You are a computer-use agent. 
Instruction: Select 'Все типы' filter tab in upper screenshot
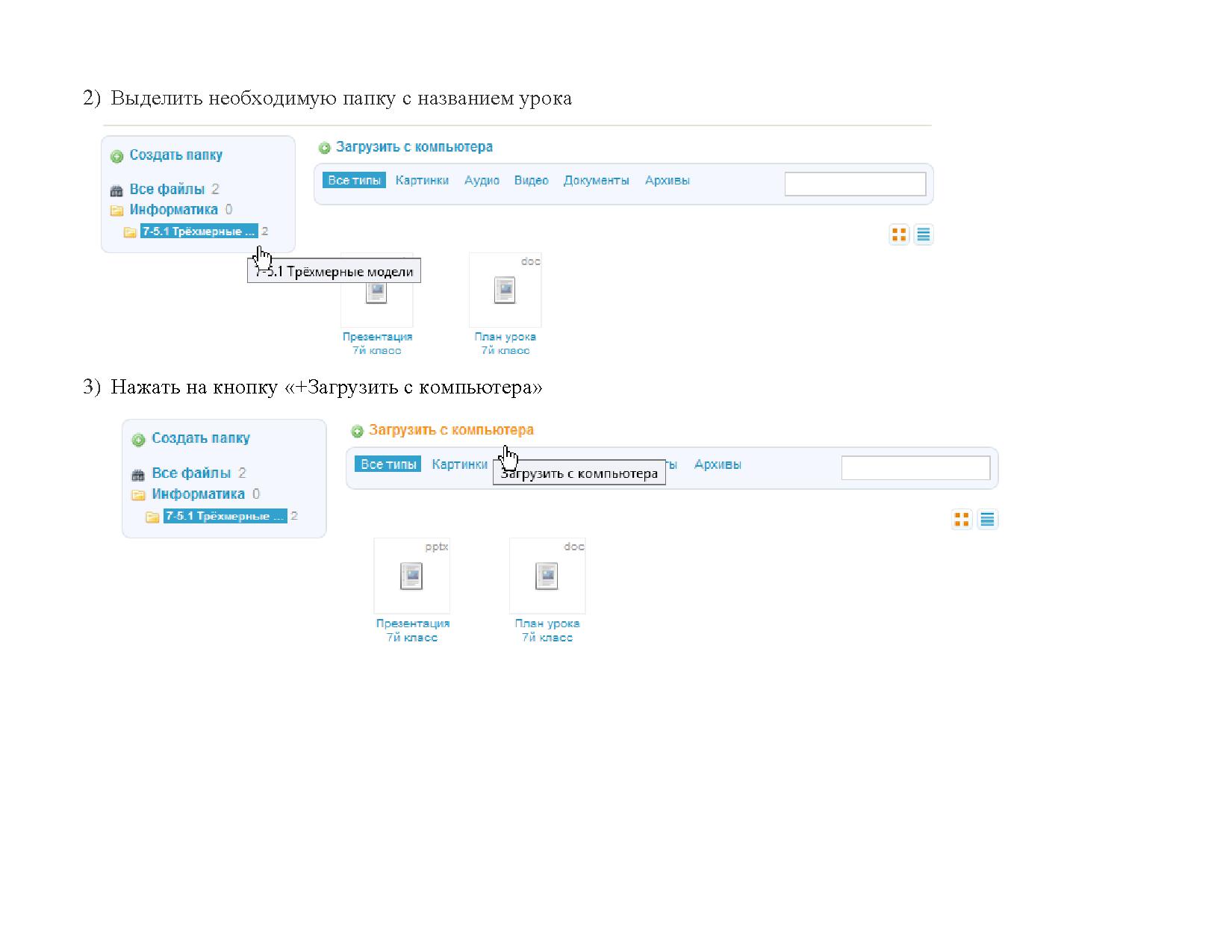point(355,181)
